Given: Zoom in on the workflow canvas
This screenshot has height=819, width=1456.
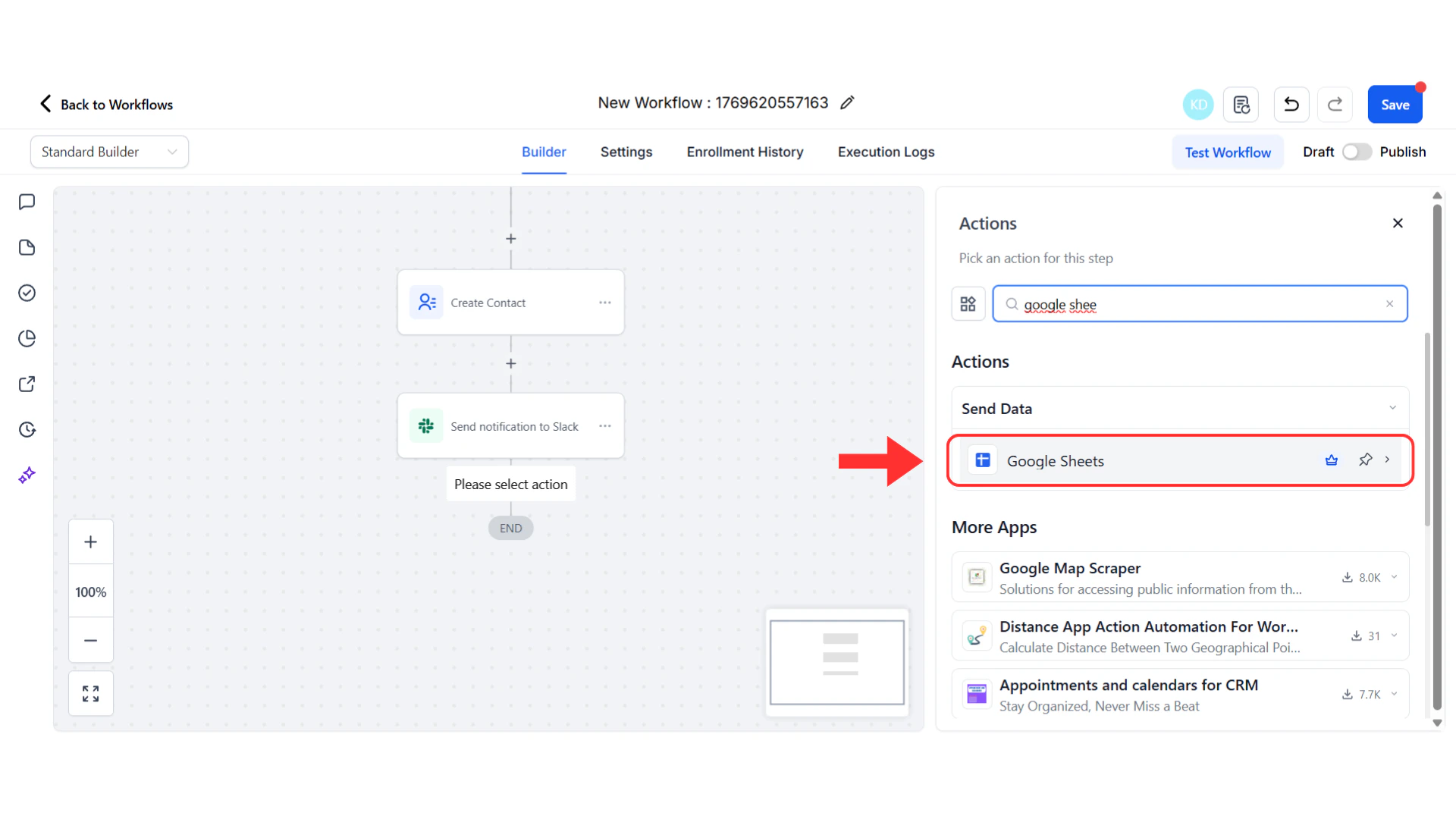Looking at the screenshot, I should click(x=90, y=541).
